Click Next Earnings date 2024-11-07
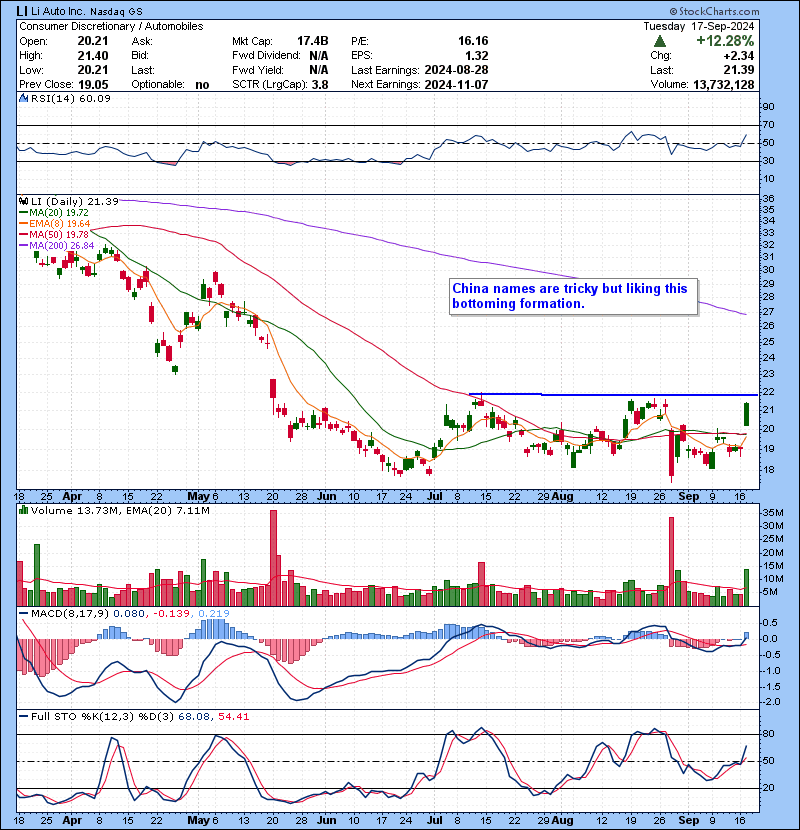Viewport: 800px width, 830px height. (x=456, y=85)
